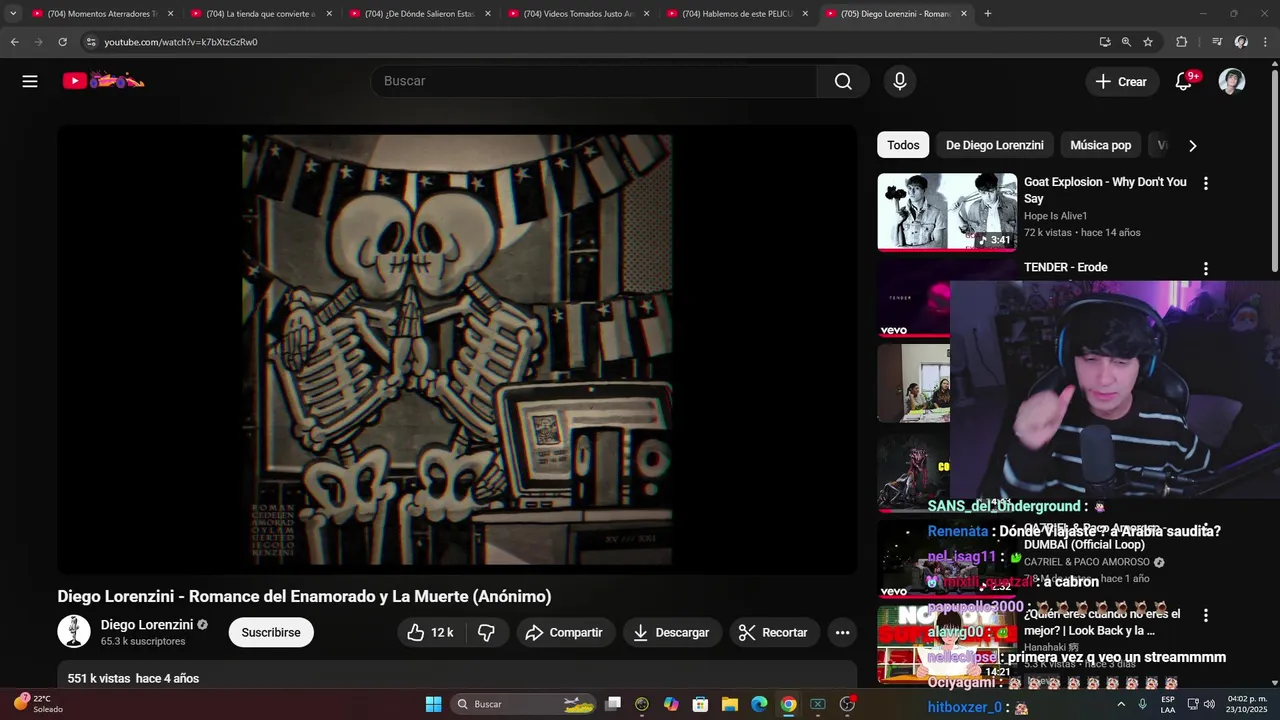Open Copilot from taskbar
The image size is (1280, 720).
click(671, 704)
